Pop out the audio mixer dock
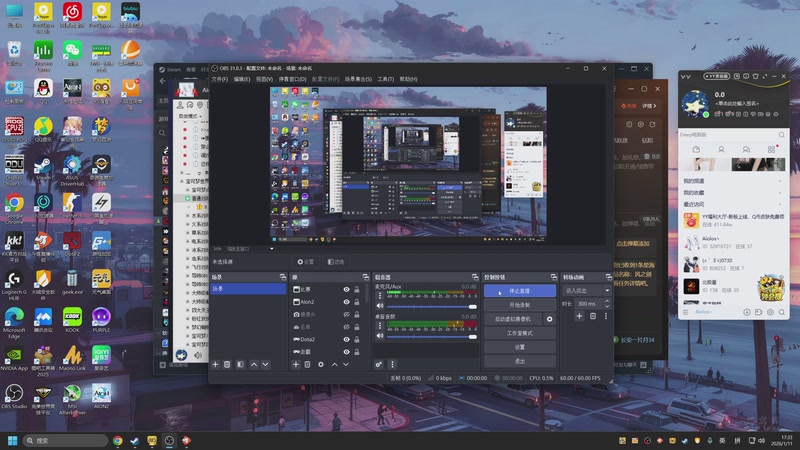 tap(475, 277)
